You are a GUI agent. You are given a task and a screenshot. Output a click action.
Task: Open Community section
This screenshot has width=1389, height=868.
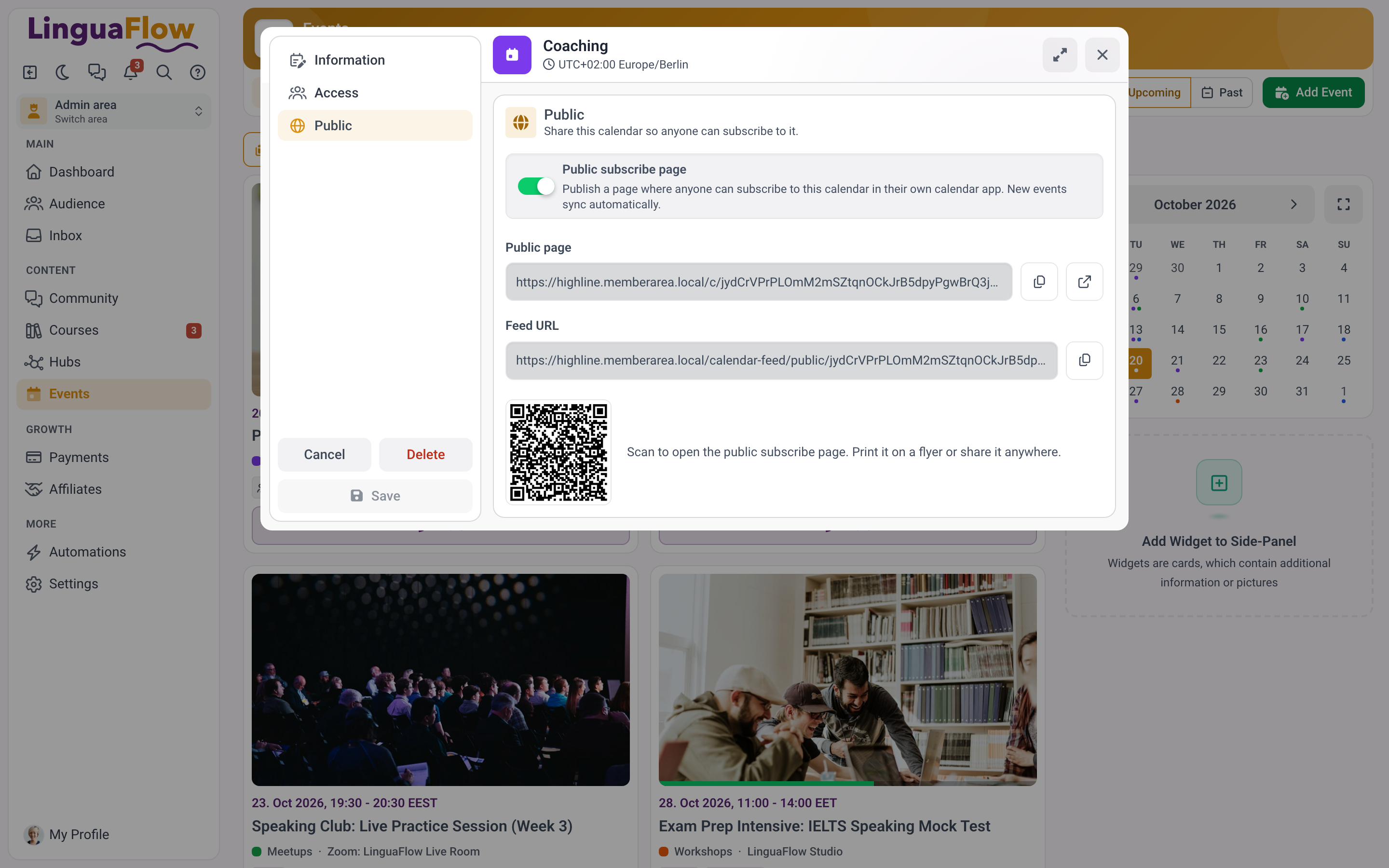(x=114, y=298)
